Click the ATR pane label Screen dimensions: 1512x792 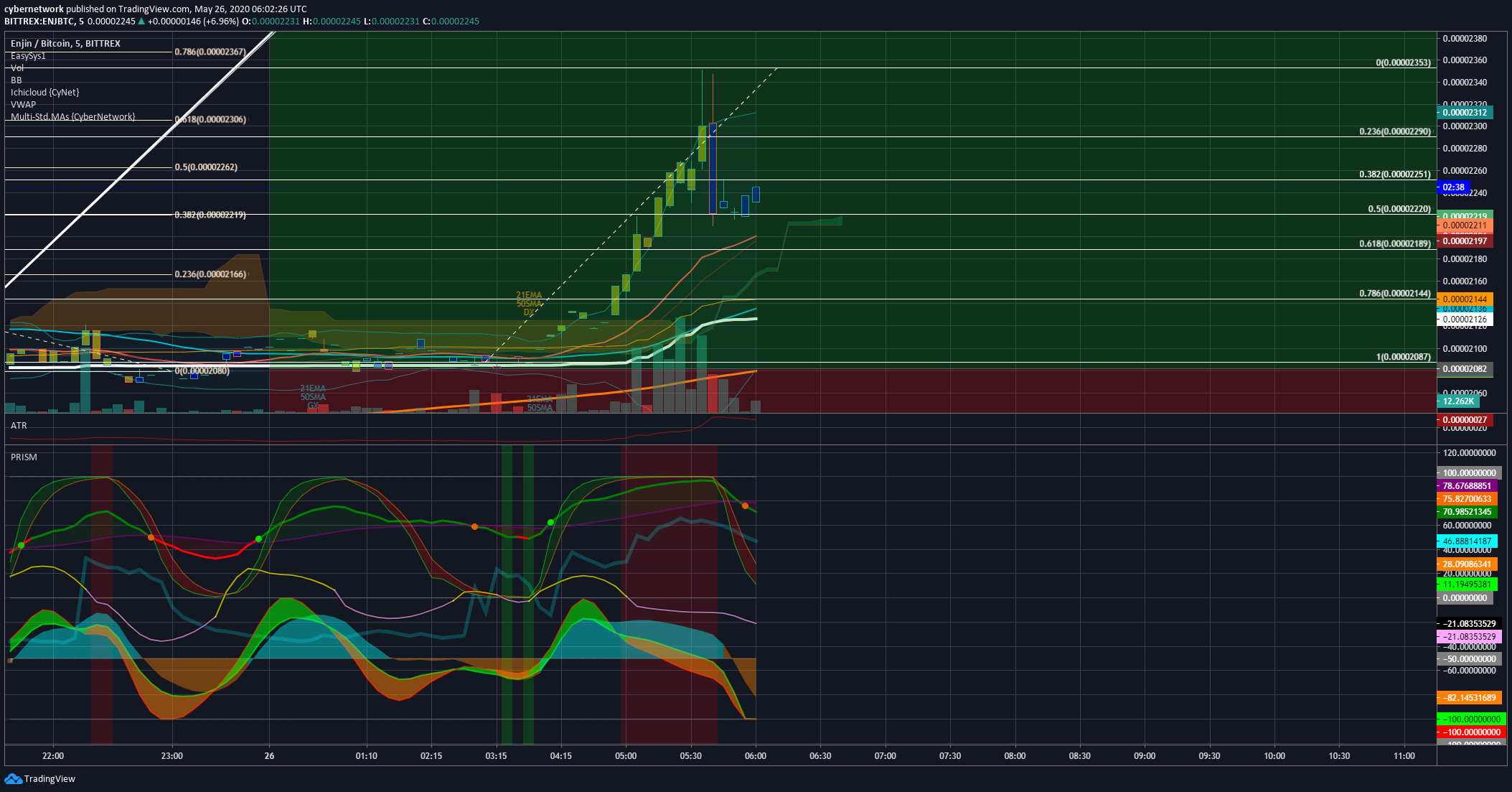point(19,426)
